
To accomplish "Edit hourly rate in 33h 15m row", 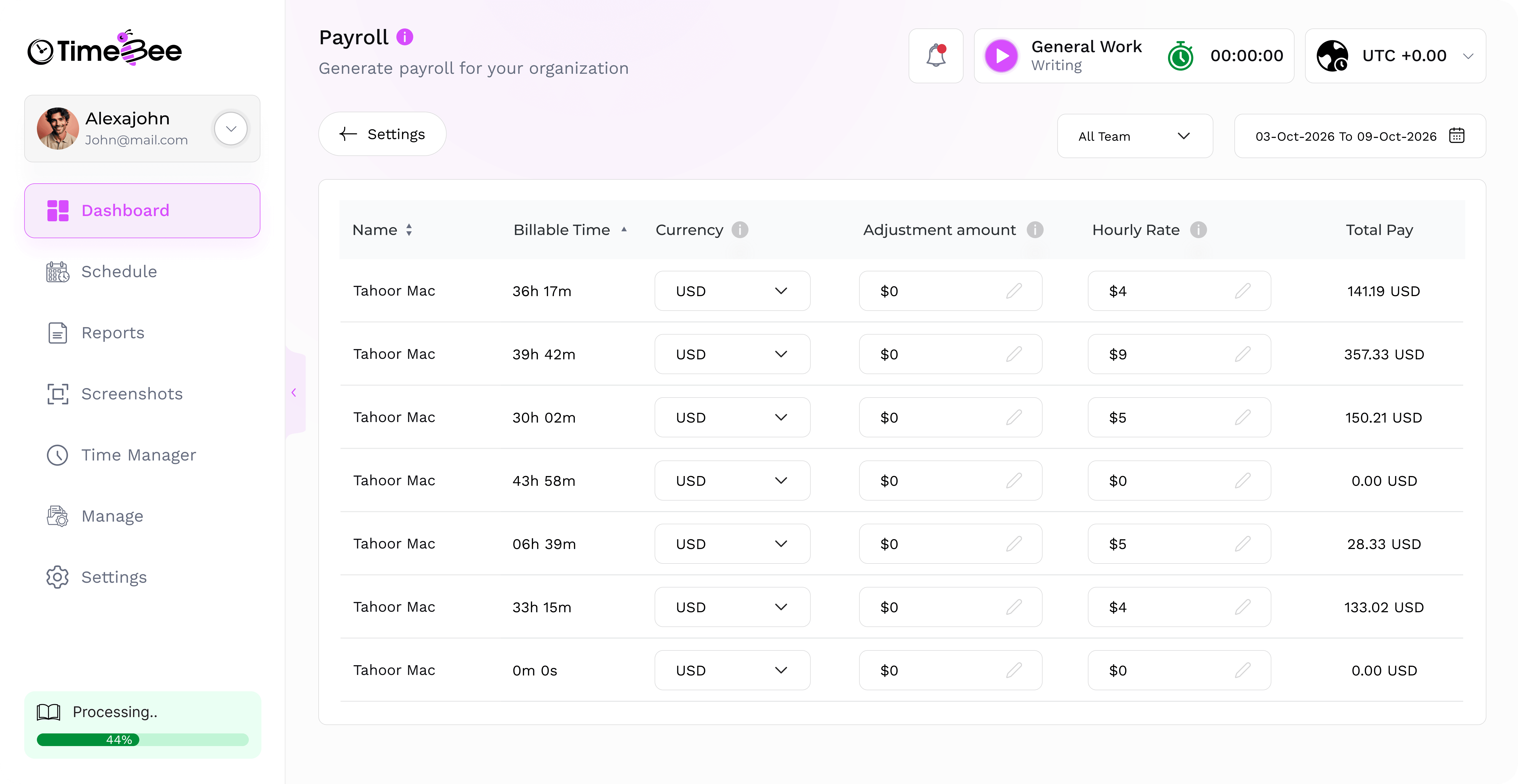I will pos(1242,607).
